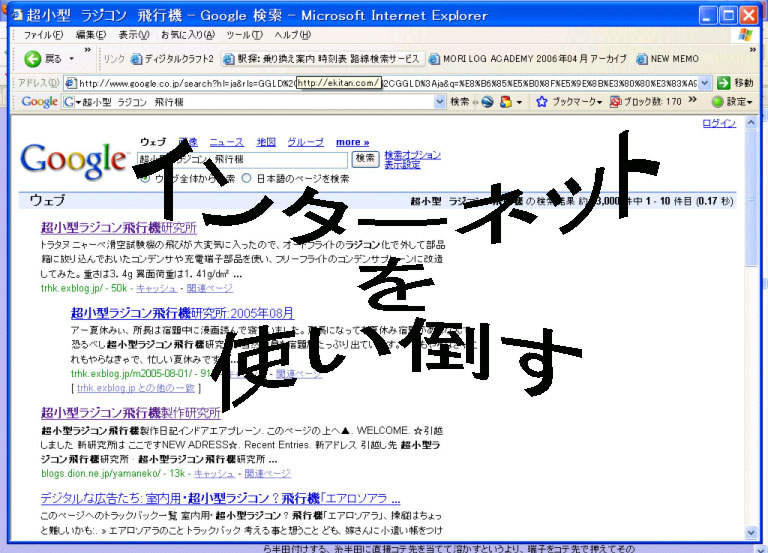Open the more » link

pos(352,142)
